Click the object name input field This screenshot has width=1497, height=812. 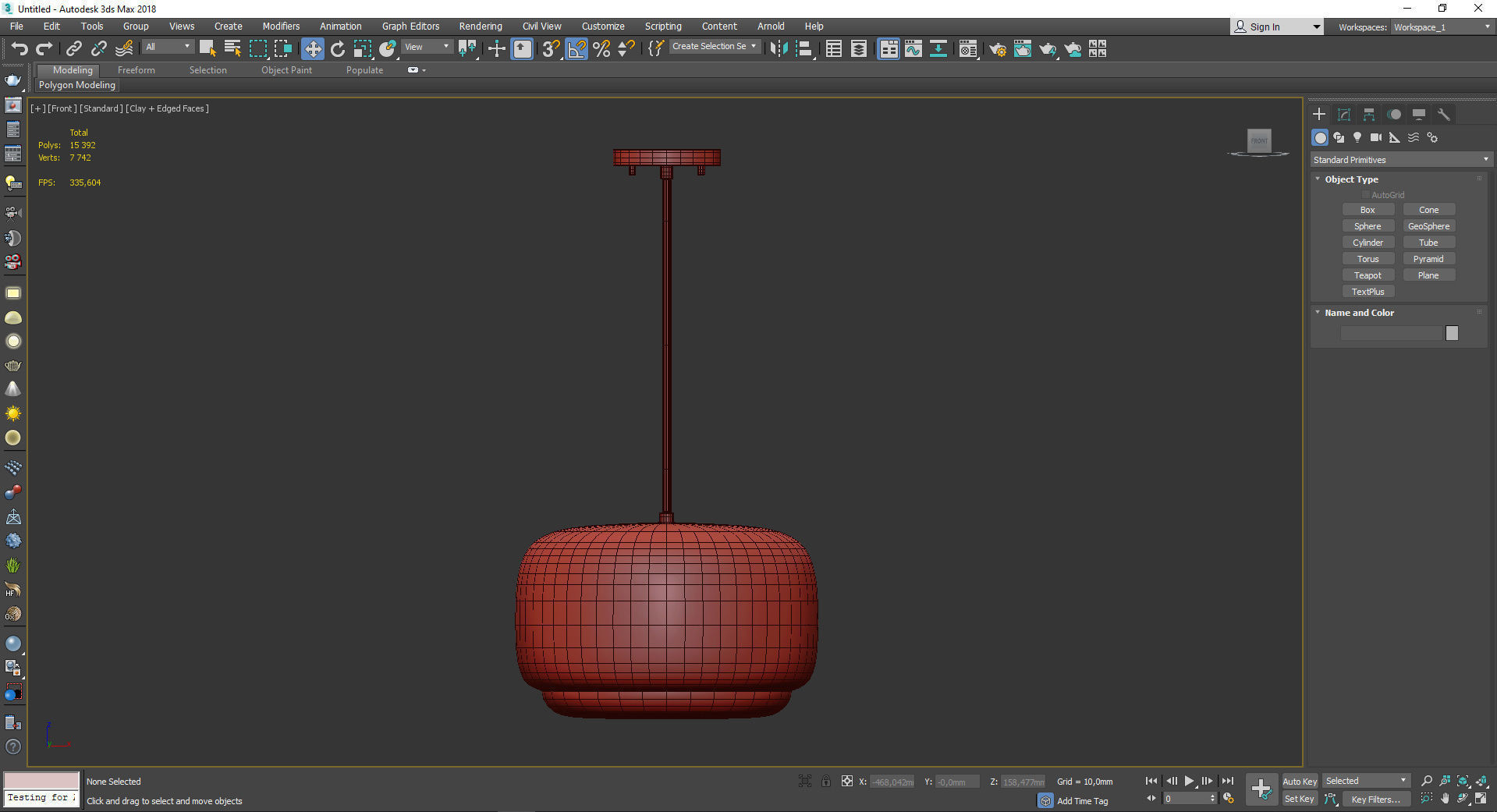tap(1391, 333)
